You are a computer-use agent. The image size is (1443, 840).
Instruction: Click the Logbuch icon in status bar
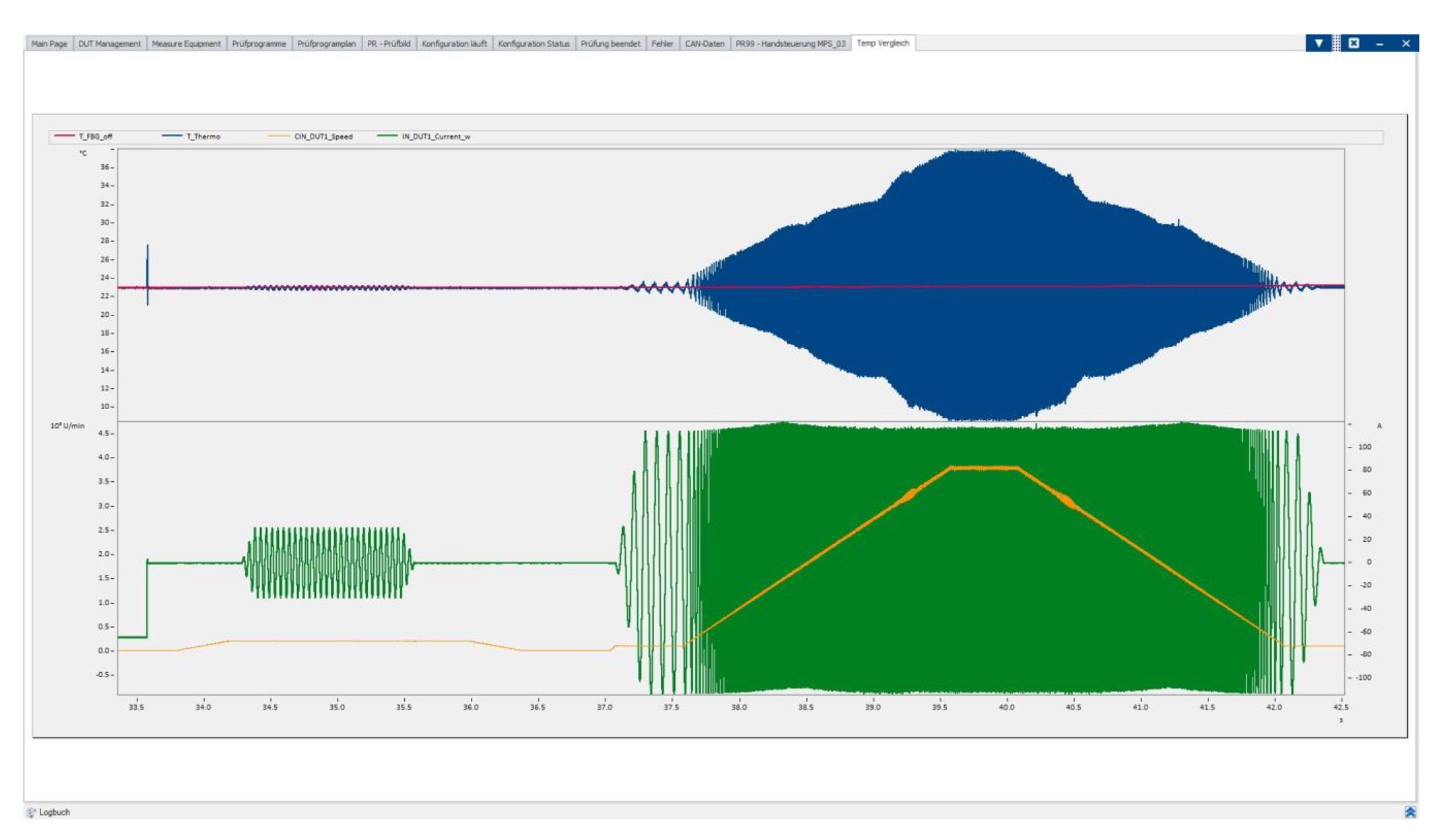click(31, 813)
